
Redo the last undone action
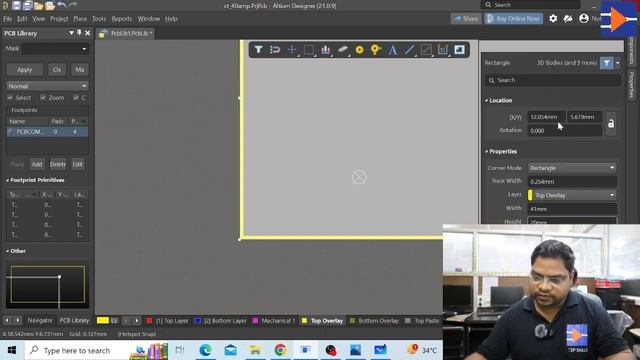(x=73, y=5)
